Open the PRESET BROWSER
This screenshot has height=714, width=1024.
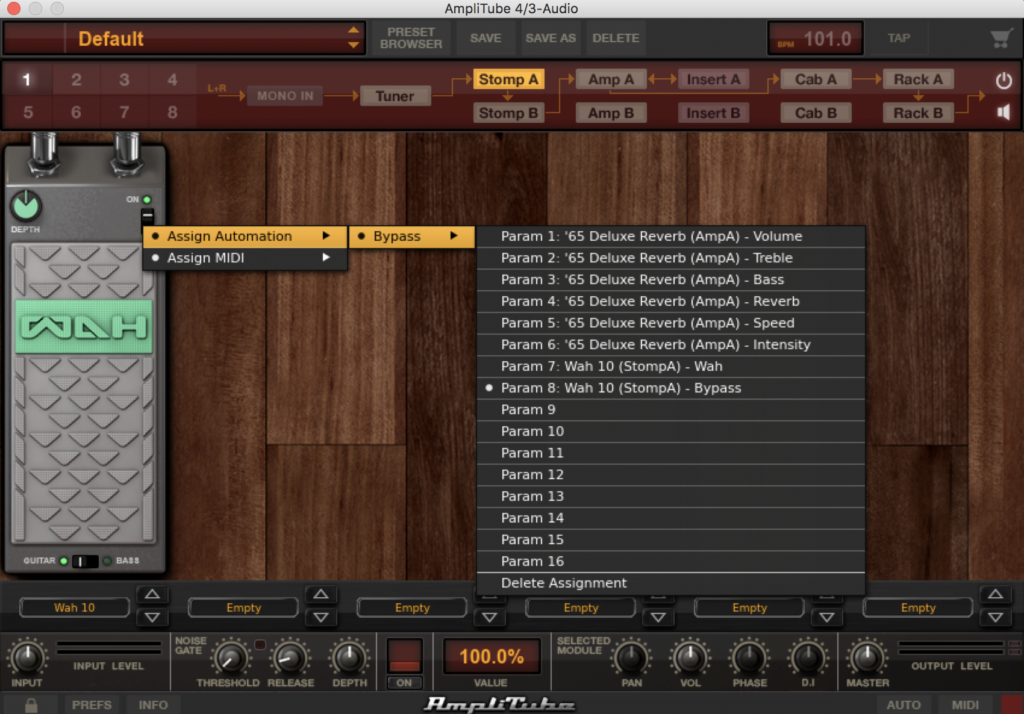point(411,38)
